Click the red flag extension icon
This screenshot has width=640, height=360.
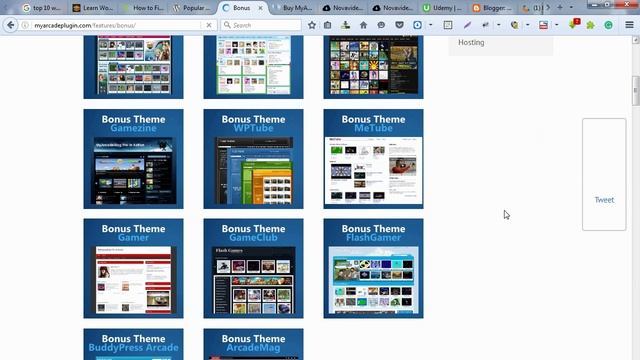tap(543, 25)
